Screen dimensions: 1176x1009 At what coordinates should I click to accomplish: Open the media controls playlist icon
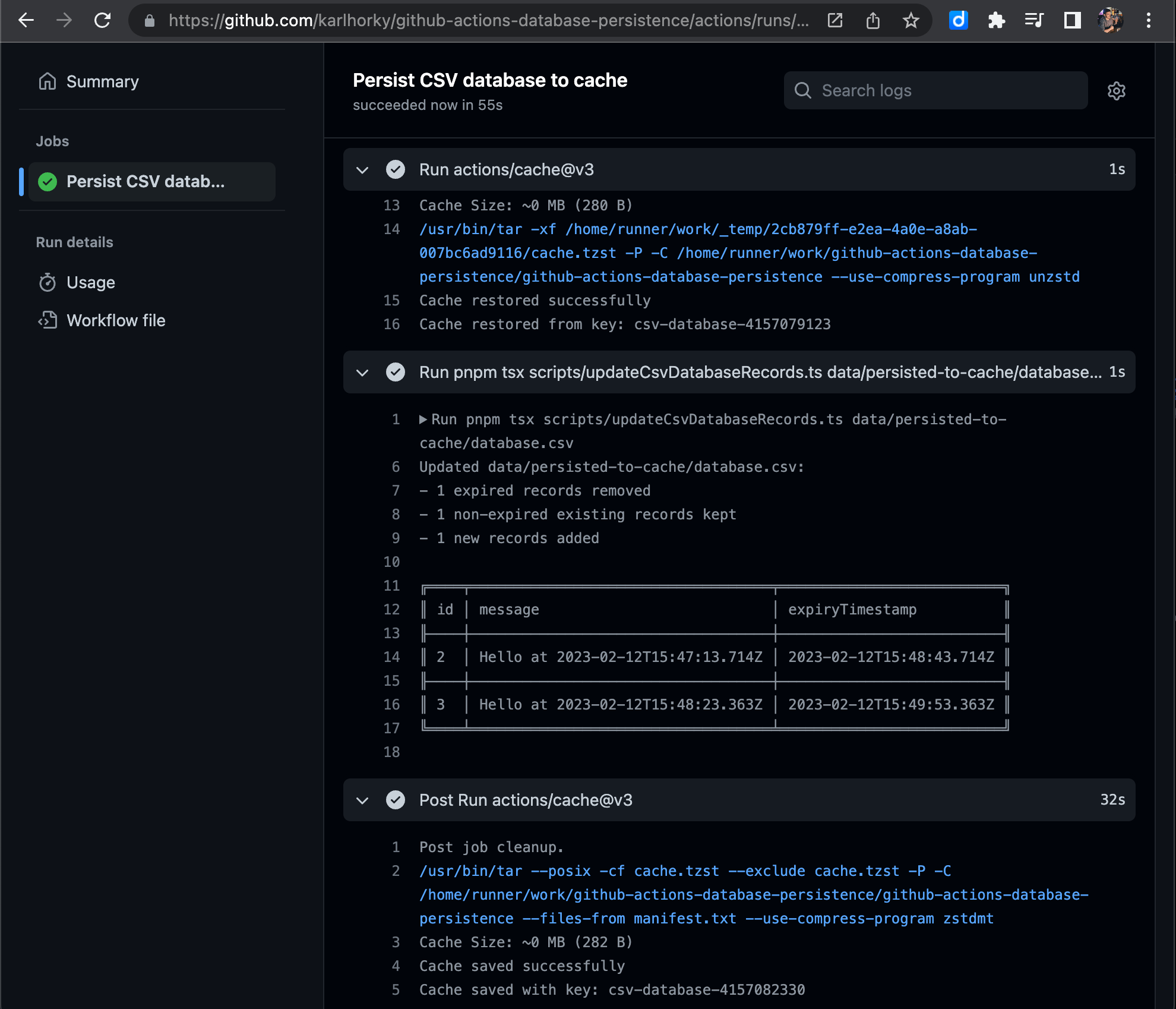tap(1034, 21)
